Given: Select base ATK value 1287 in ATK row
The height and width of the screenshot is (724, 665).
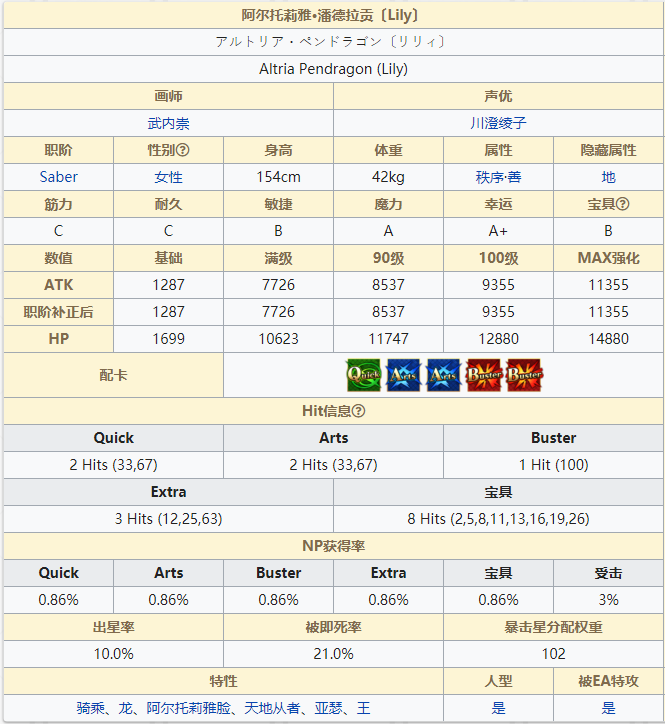Looking at the screenshot, I should pyautogui.click(x=169, y=285).
